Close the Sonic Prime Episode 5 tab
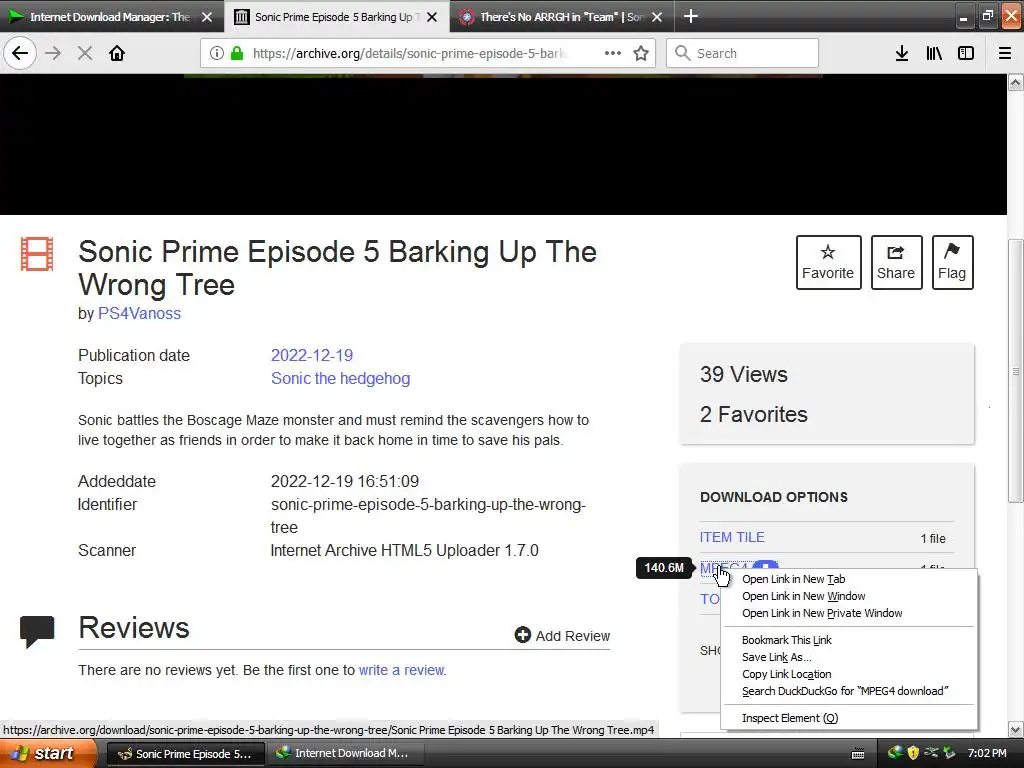Image resolution: width=1024 pixels, height=768 pixels. [x=432, y=17]
